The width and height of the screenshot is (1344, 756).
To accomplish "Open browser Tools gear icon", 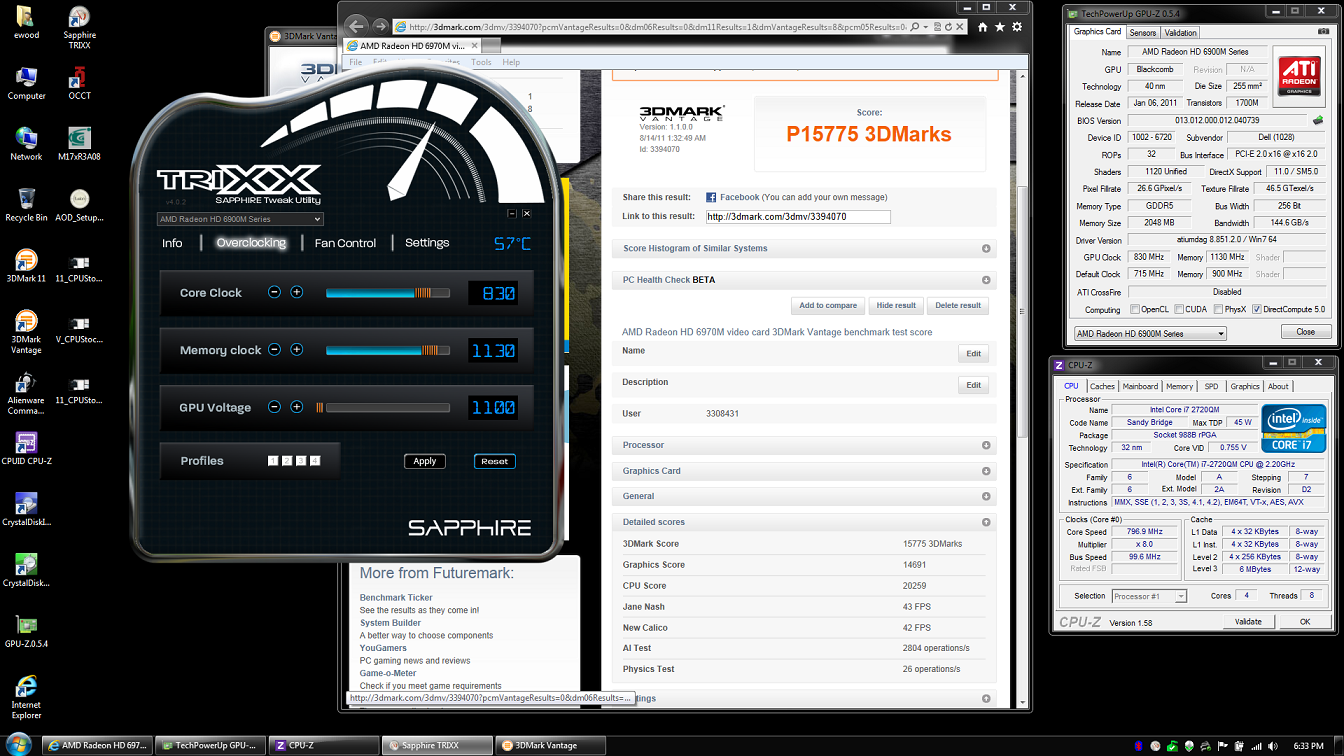I will 1017,27.
